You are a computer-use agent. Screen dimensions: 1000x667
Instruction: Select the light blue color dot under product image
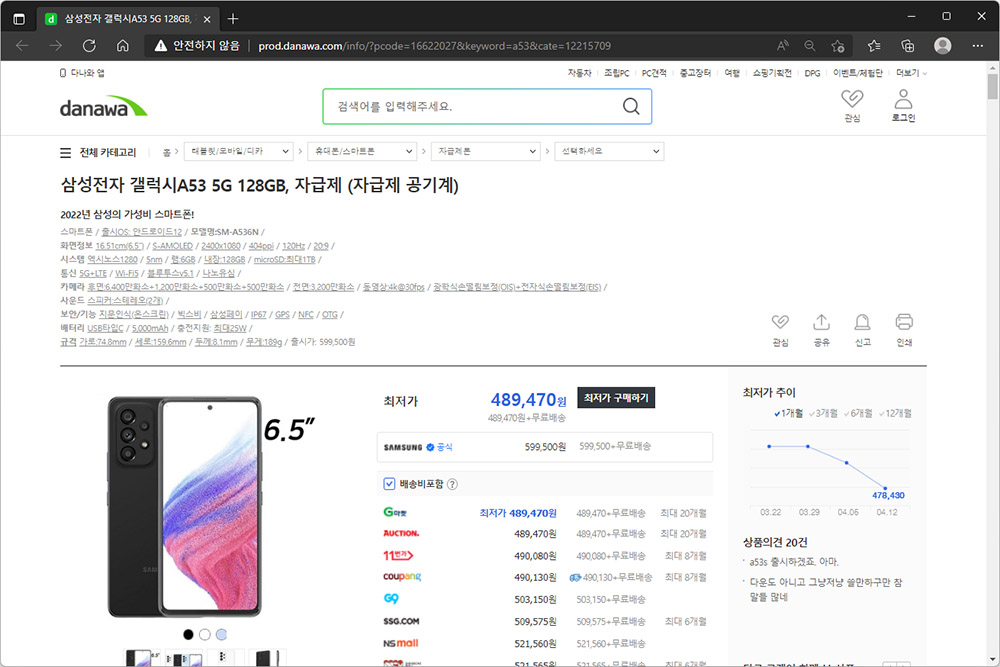pos(221,634)
